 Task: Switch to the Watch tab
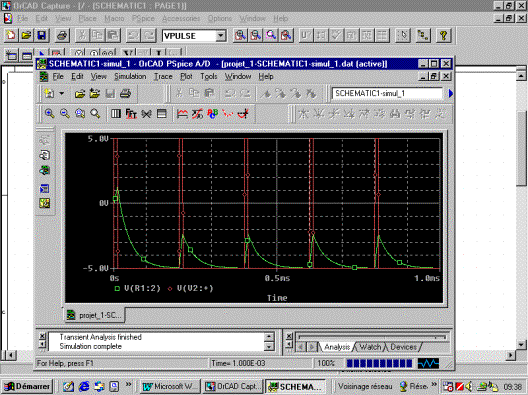(x=370, y=347)
